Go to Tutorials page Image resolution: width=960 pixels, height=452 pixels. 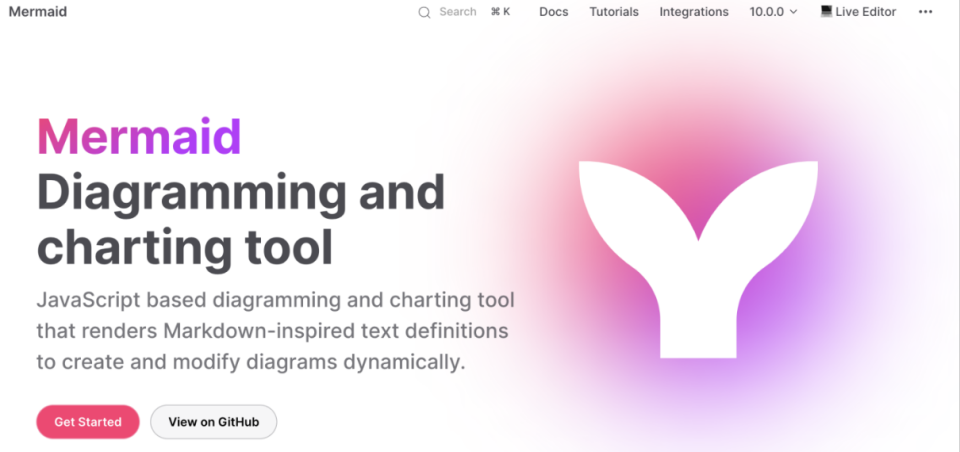point(614,12)
